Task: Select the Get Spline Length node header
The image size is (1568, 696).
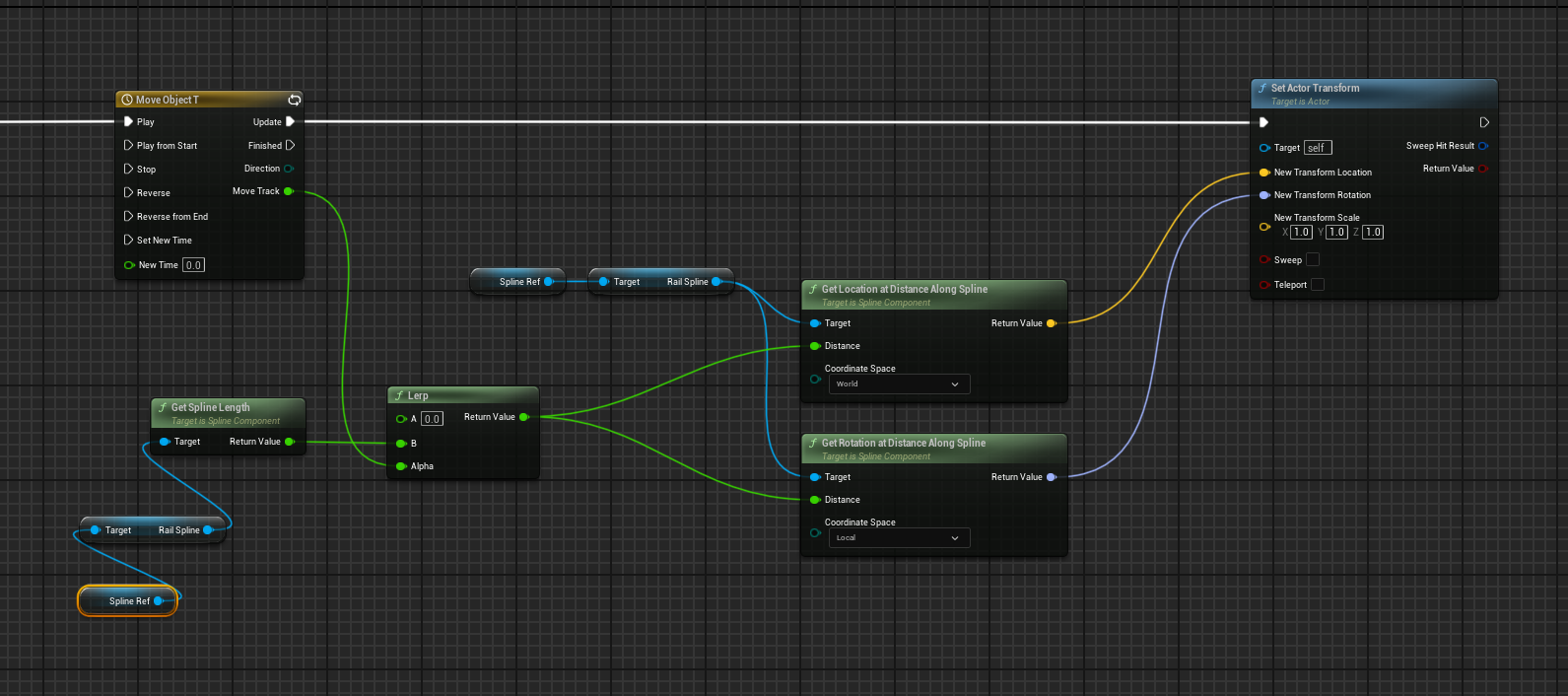Action: click(229, 413)
